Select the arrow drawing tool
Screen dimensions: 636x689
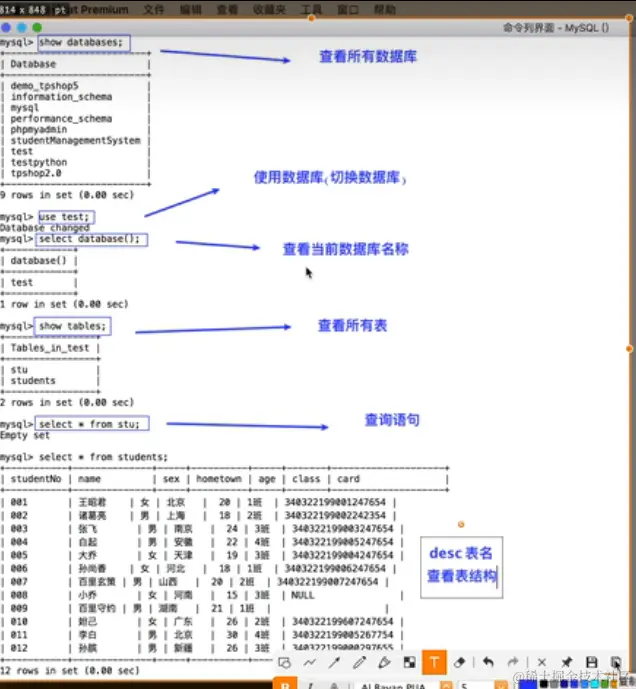pyautogui.click(x=334, y=662)
